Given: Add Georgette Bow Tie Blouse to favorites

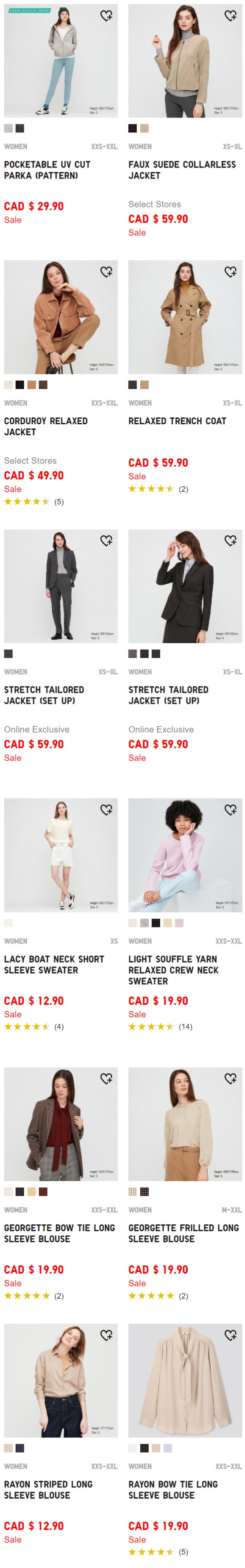Looking at the screenshot, I should coord(106,1078).
